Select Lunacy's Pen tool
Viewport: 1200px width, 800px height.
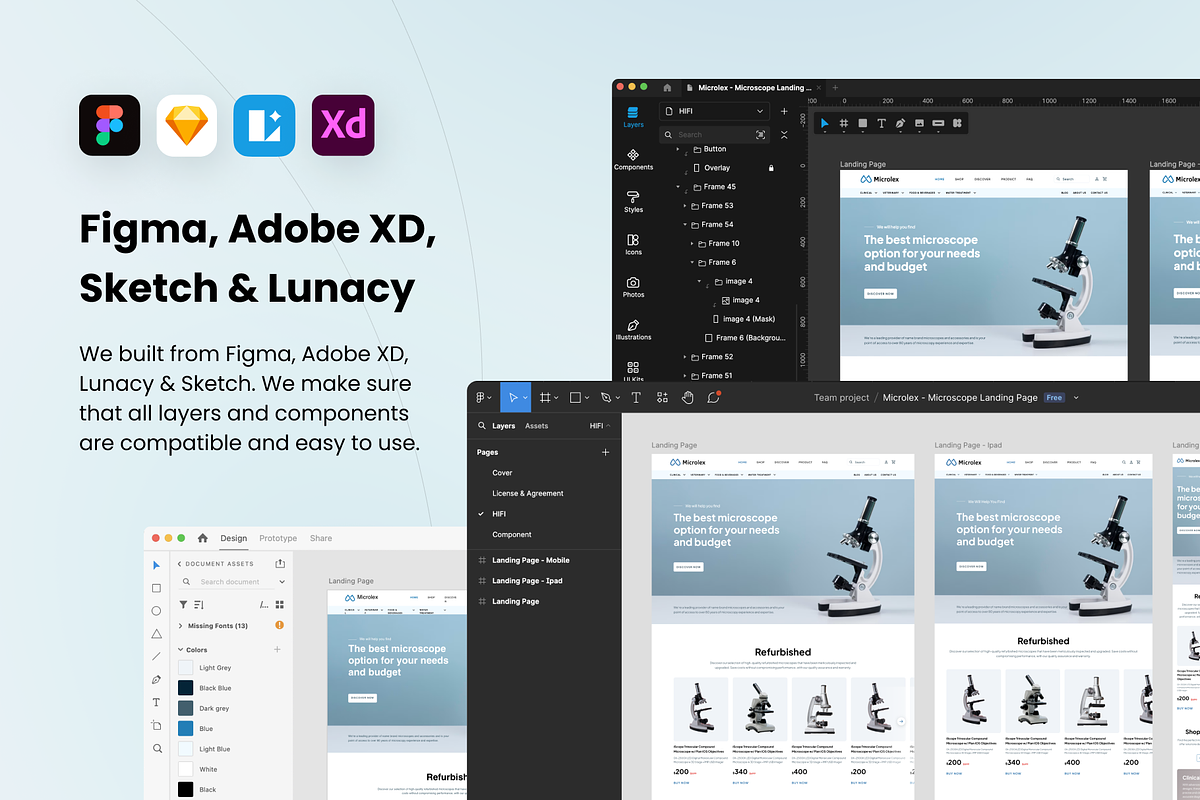click(900, 123)
